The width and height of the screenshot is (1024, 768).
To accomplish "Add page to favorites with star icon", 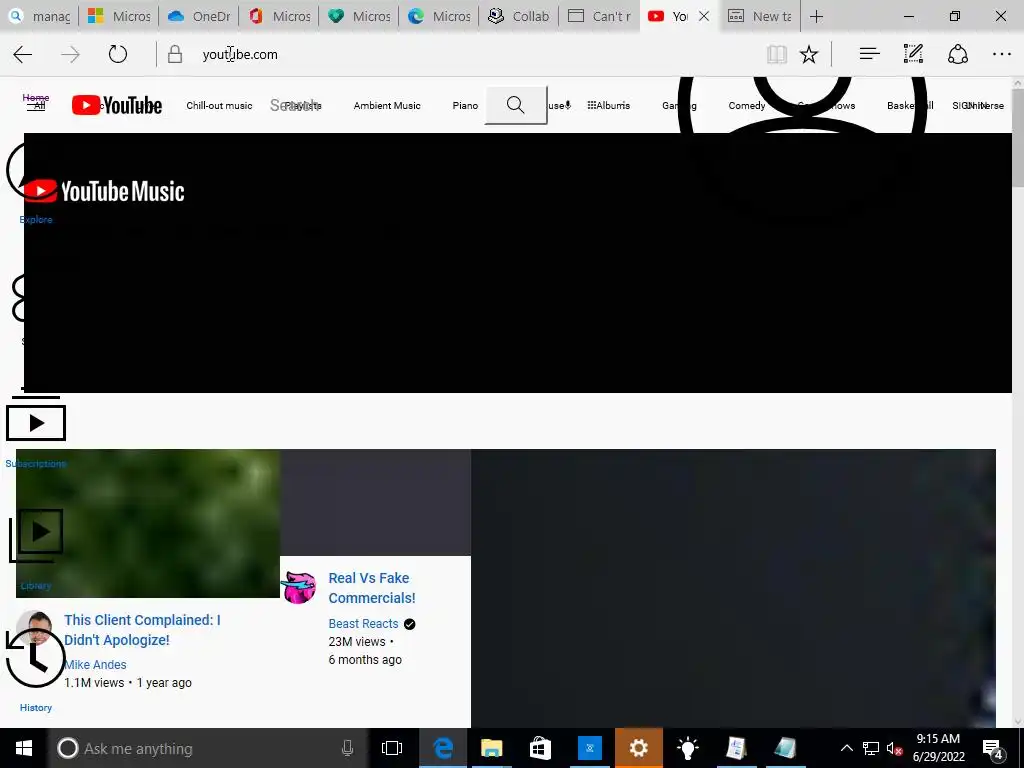I will (808, 54).
